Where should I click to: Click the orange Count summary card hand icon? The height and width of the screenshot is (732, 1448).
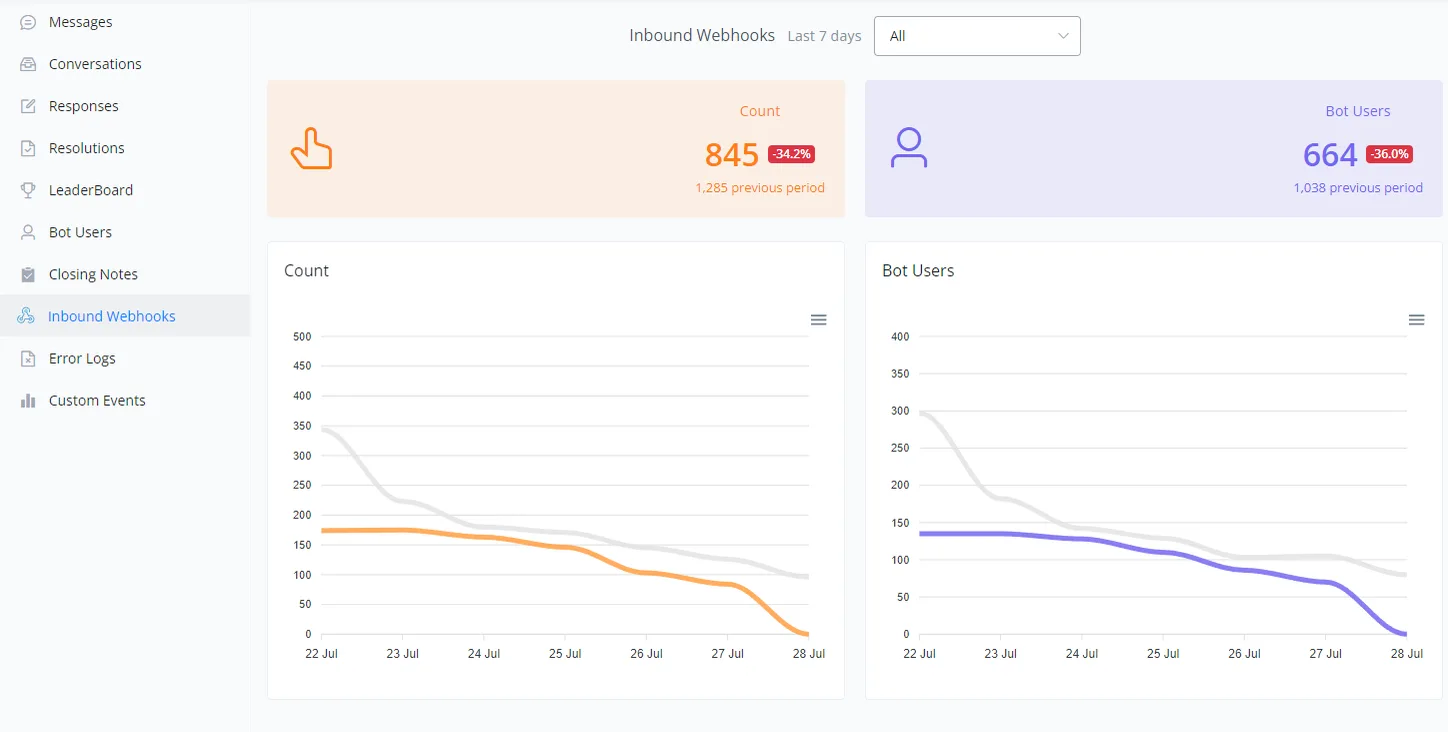(311, 149)
